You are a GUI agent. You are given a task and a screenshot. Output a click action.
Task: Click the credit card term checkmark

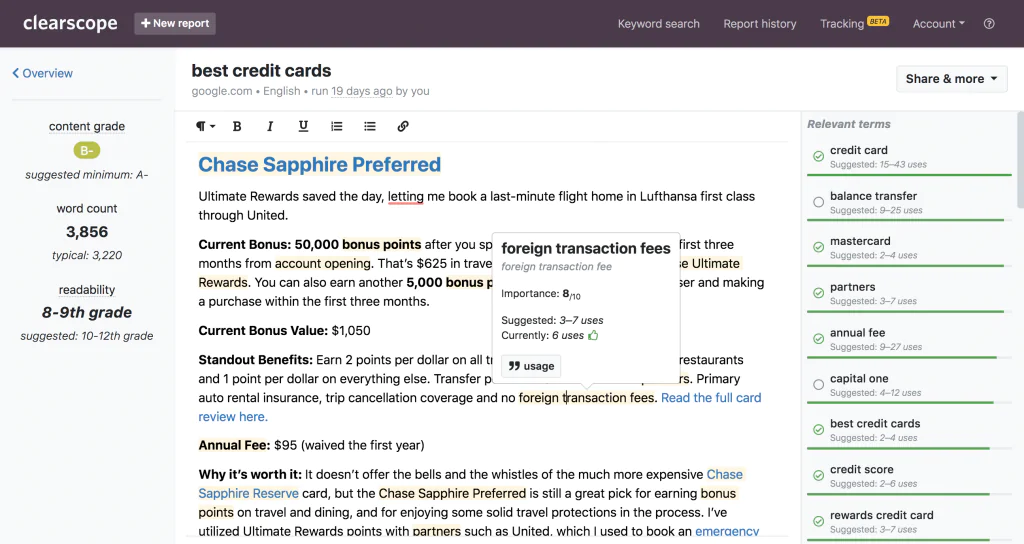pos(818,156)
